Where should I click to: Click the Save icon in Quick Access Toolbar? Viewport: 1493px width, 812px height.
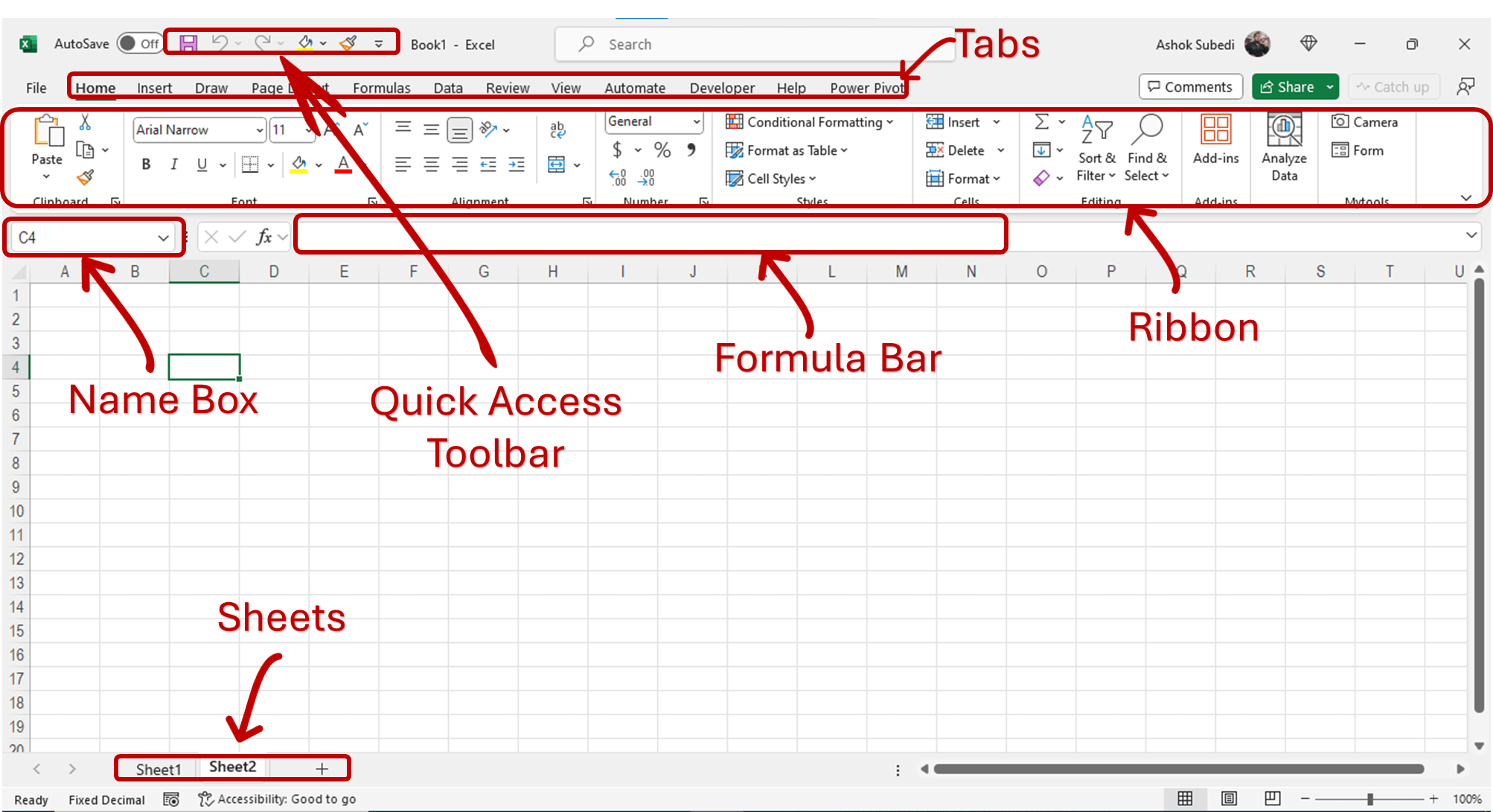coord(188,43)
